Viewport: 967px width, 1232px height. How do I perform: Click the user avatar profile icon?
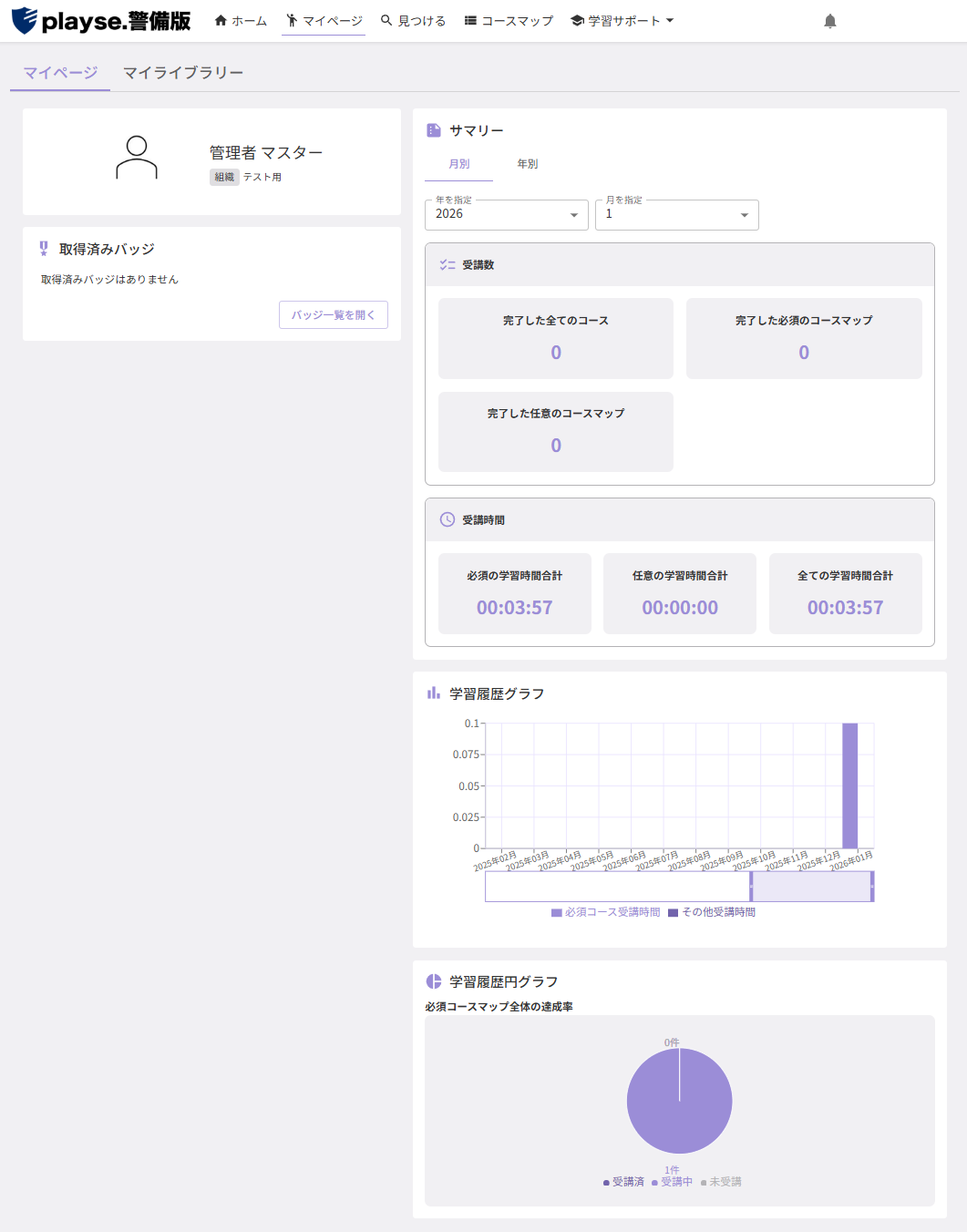click(x=137, y=158)
